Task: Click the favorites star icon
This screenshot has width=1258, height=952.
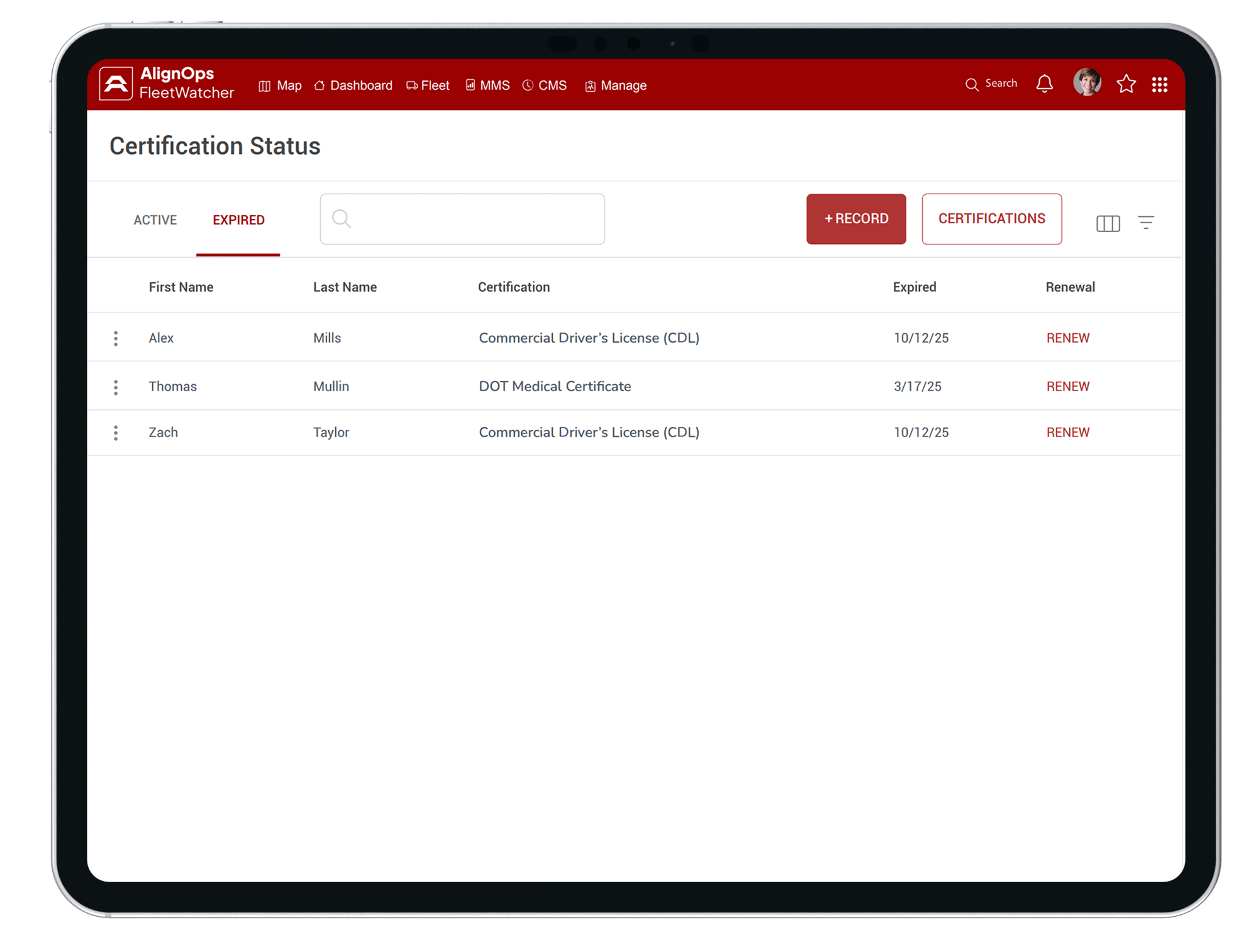Action: click(x=1126, y=84)
